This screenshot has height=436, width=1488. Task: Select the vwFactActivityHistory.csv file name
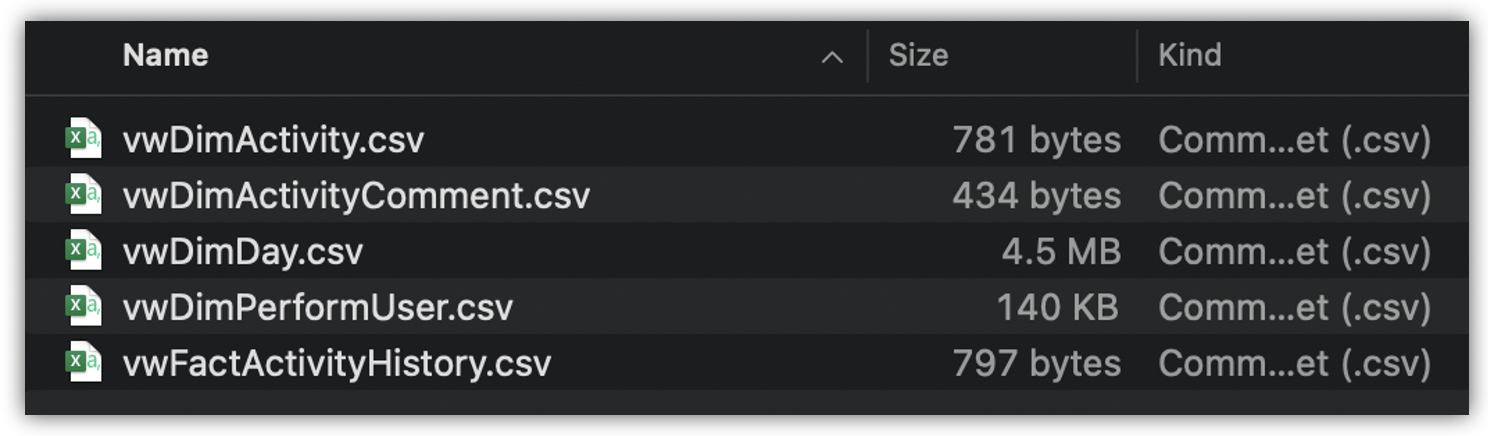tap(337, 364)
